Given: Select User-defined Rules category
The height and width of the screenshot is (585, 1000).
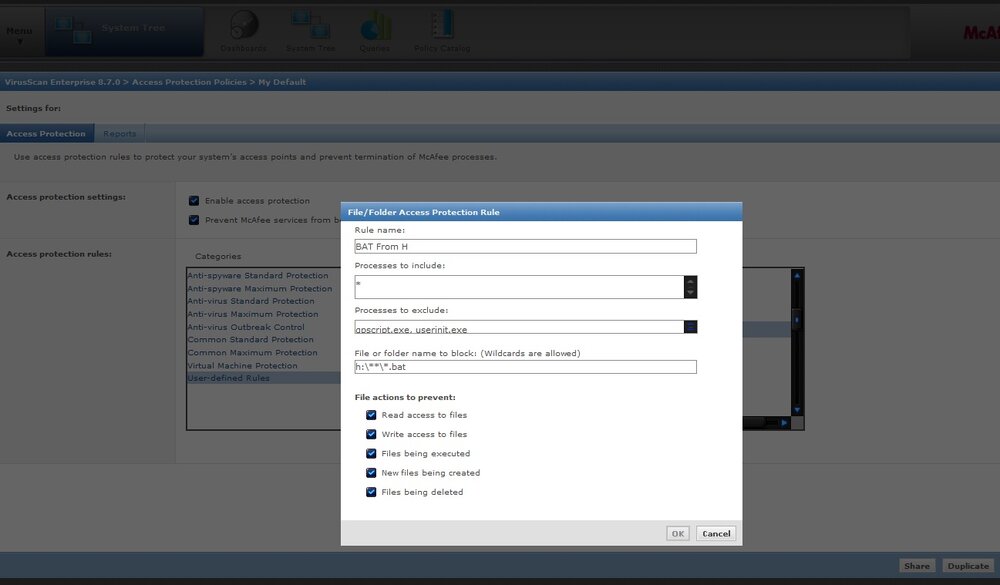Looking at the screenshot, I should (x=264, y=378).
